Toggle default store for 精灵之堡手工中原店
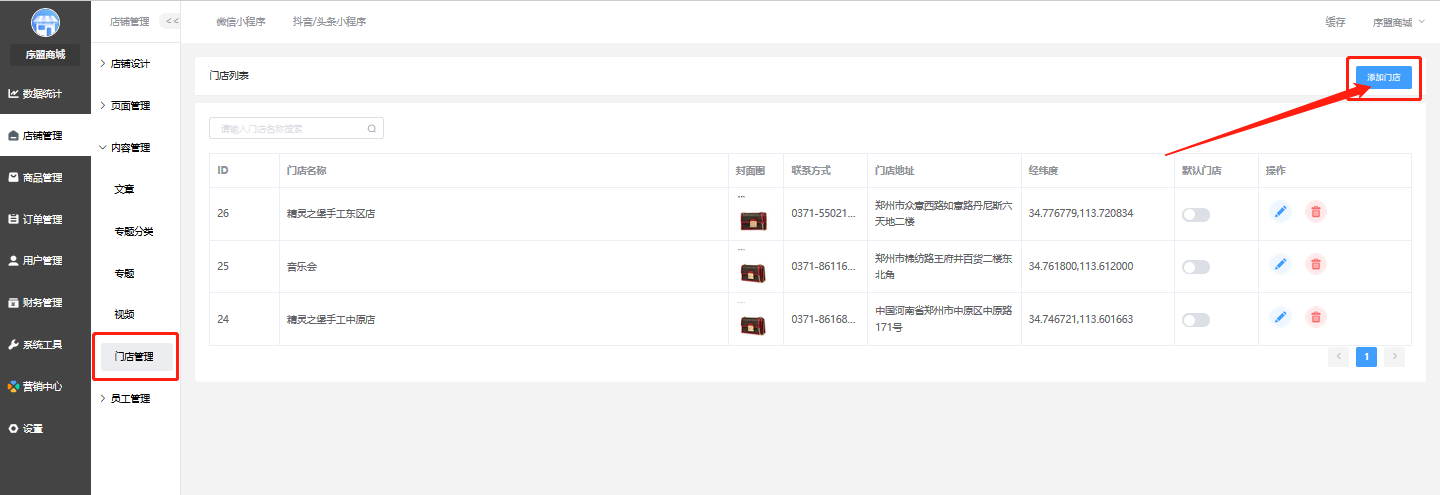This screenshot has height=495, width=1440. (x=1195, y=320)
